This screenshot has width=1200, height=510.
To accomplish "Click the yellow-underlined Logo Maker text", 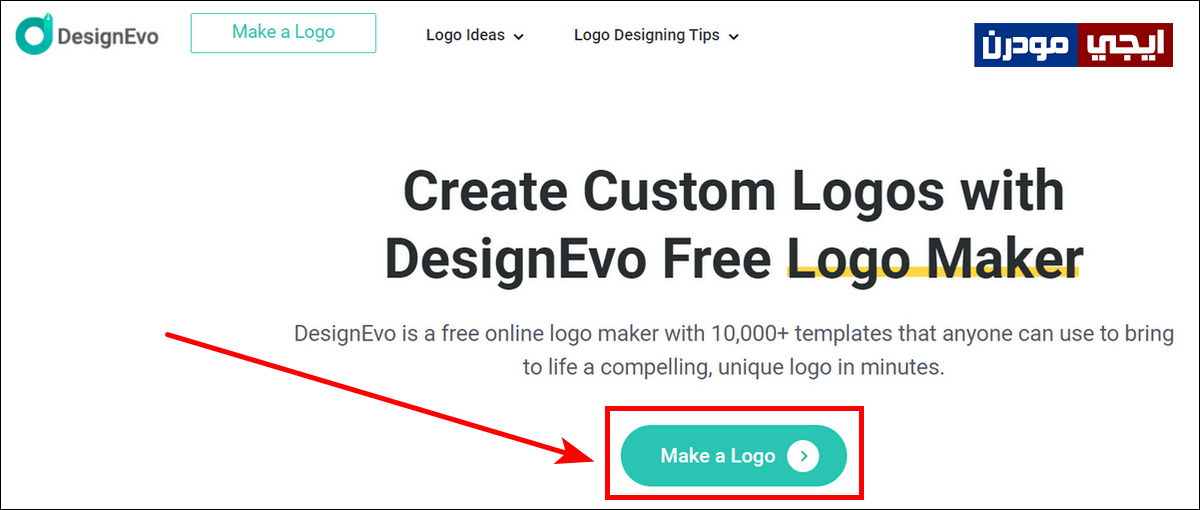I will tap(935, 258).
